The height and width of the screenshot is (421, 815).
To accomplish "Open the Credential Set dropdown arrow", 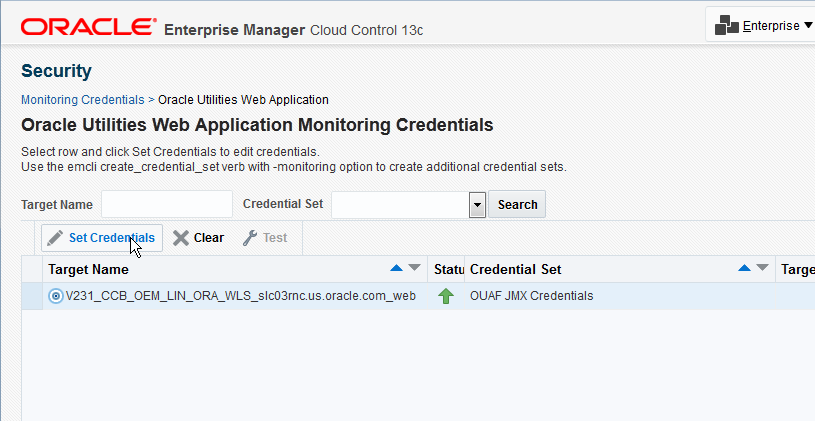I will click(477, 205).
